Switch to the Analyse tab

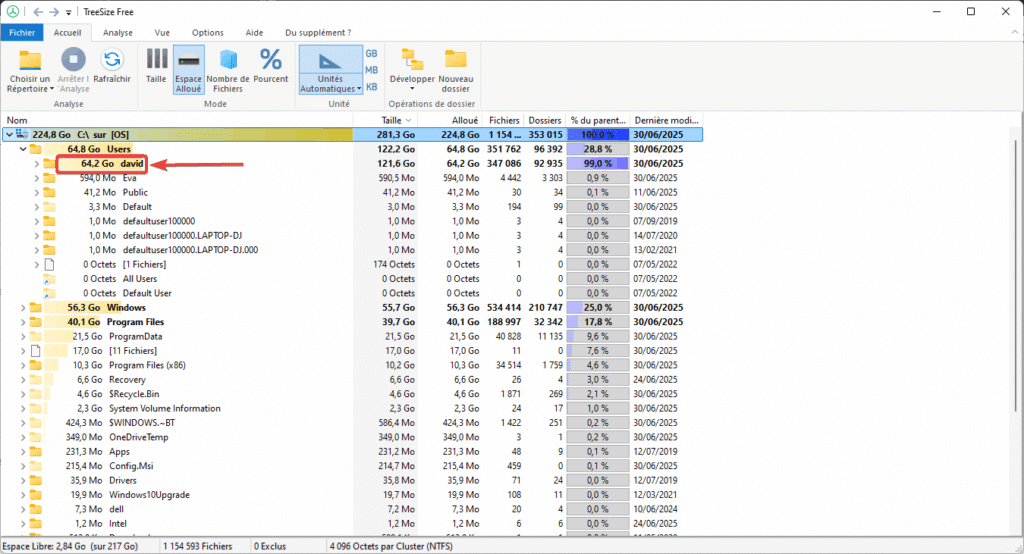pos(118,33)
